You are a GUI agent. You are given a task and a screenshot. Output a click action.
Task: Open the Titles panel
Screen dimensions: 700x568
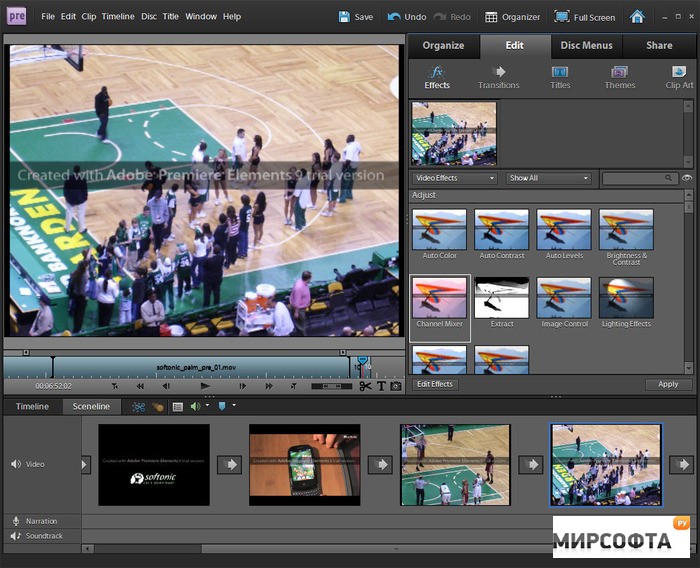(560, 77)
